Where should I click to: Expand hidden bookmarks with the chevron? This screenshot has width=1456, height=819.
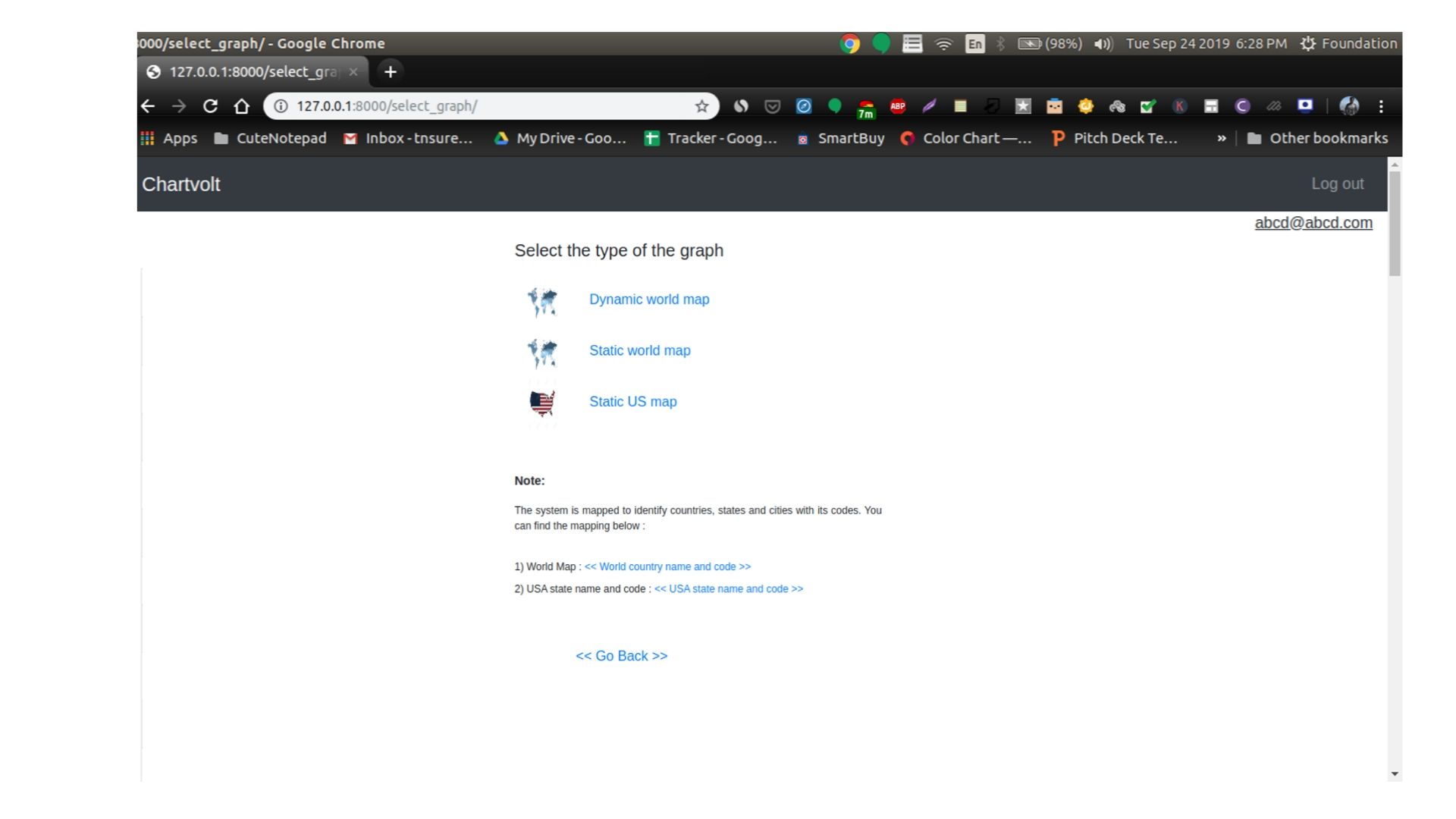click(1221, 138)
